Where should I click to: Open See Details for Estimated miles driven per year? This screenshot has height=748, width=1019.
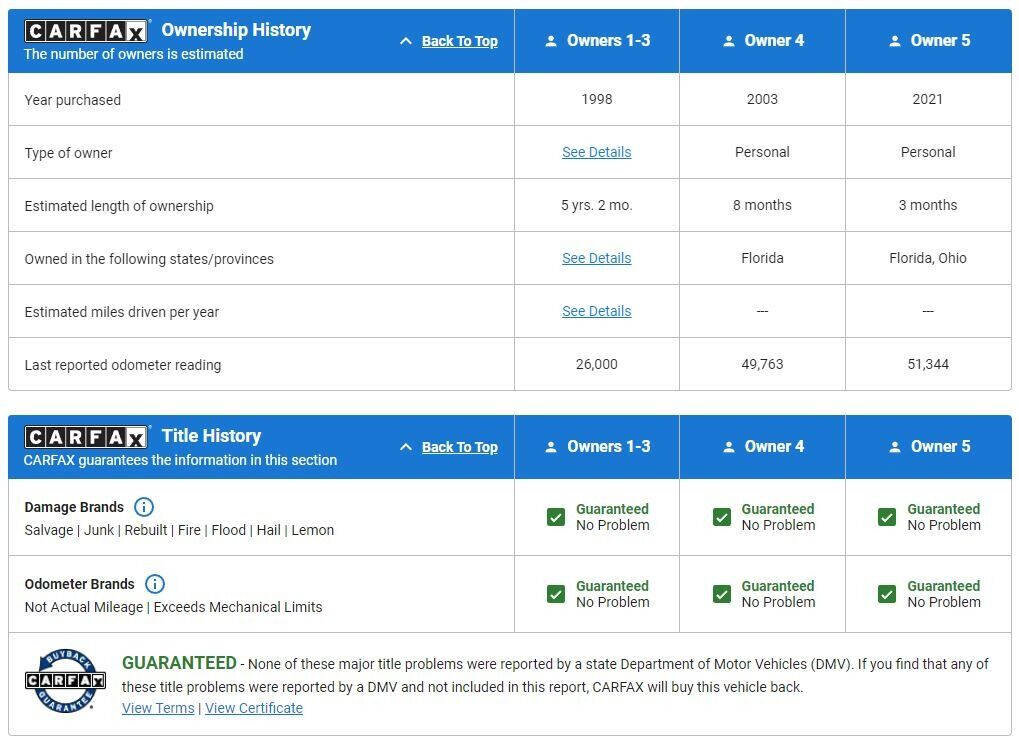pyautogui.click(x=596, y=311)
